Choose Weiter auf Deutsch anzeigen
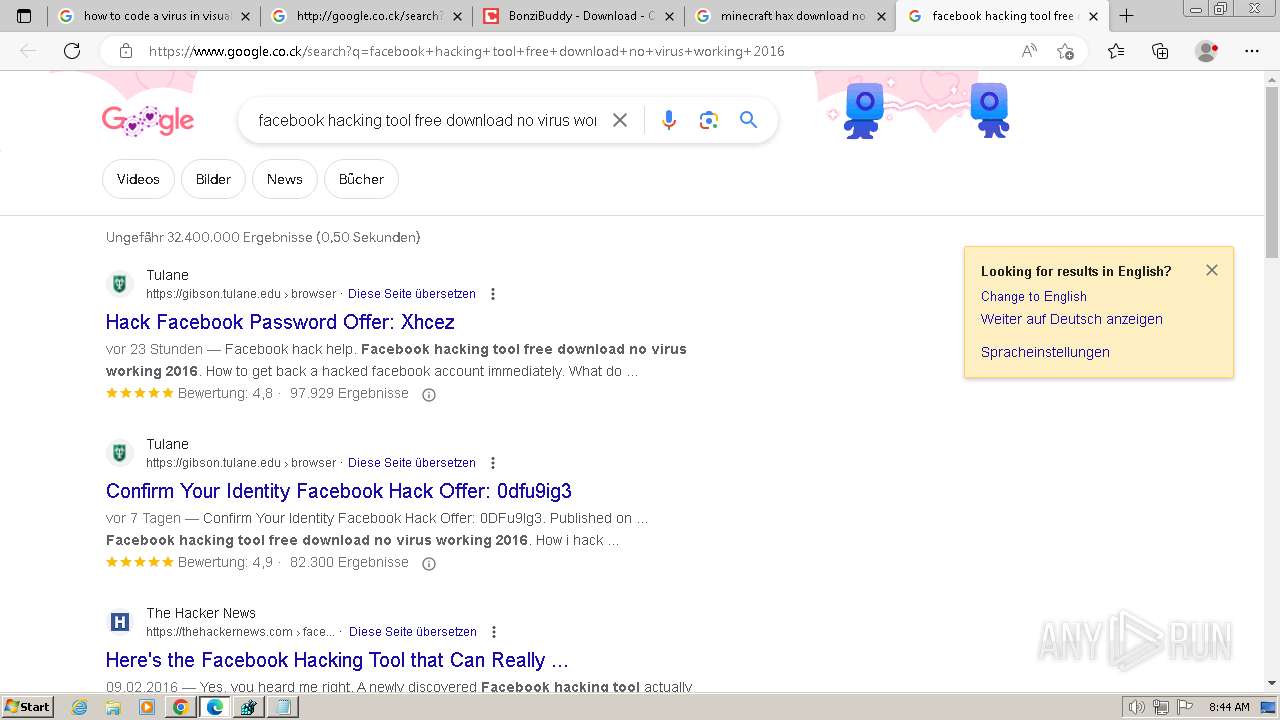The image size is (1280, 720). [x=1071, y=319]
